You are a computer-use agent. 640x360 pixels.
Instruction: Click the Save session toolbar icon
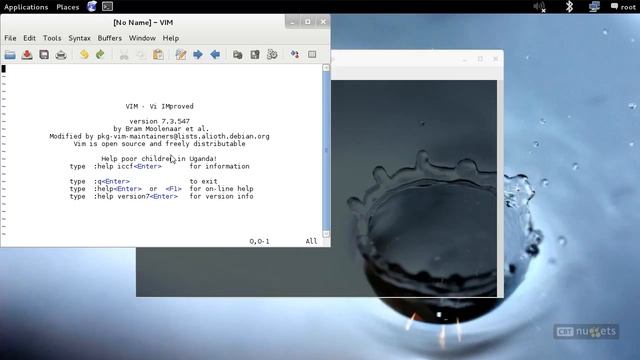[255, 54]
